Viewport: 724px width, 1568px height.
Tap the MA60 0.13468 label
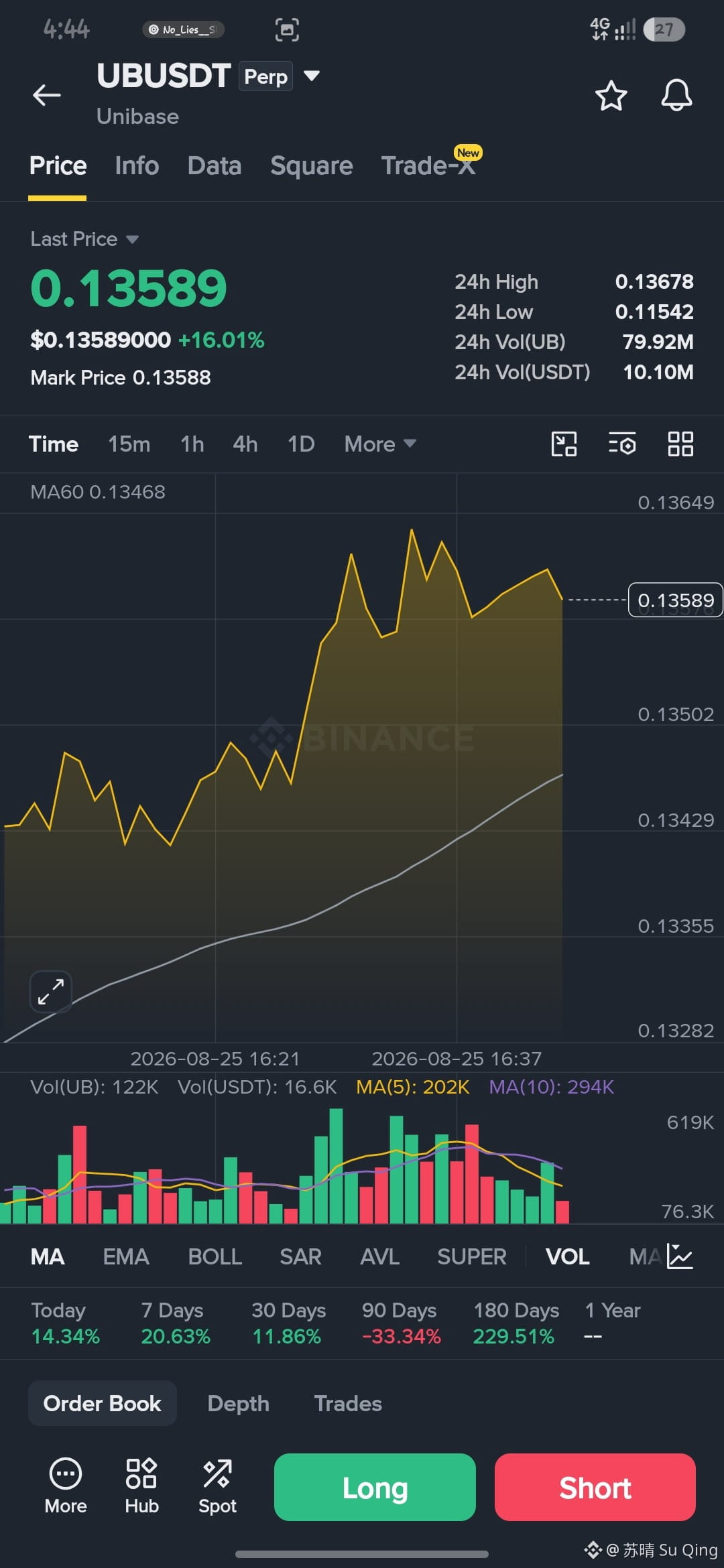point(98,492)
